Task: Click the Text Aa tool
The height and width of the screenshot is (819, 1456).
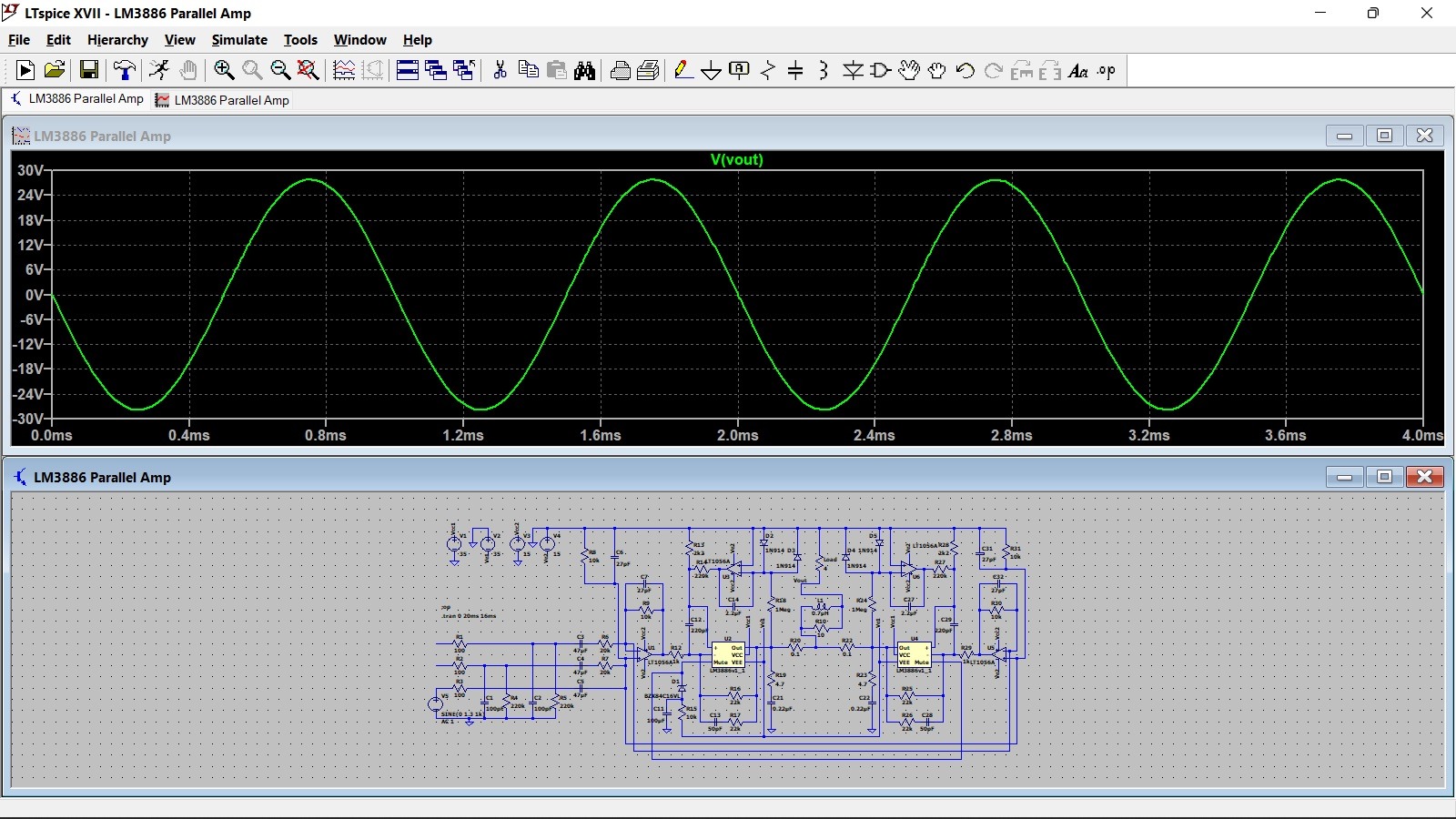Action: 1078,70
